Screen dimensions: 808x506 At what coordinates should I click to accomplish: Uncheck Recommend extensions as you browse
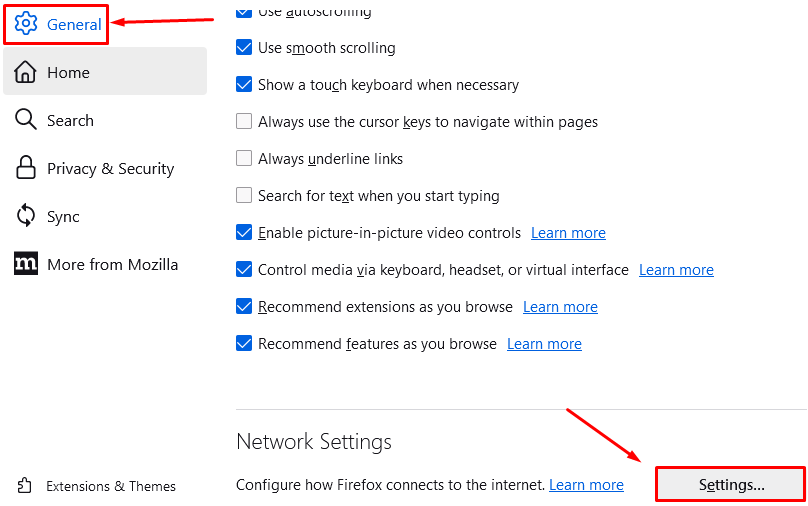(244, 307)
